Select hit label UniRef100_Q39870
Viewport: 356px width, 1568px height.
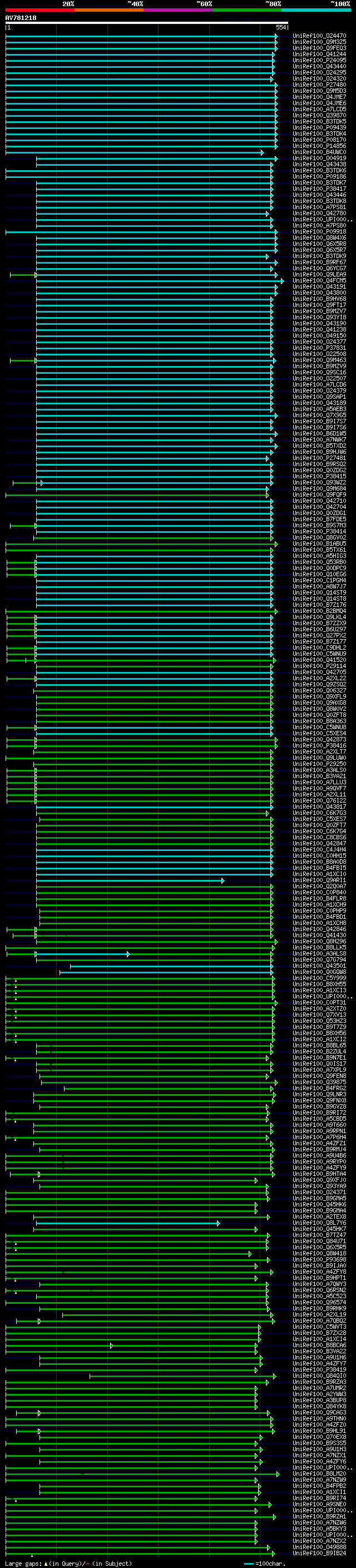coord(319,116)
